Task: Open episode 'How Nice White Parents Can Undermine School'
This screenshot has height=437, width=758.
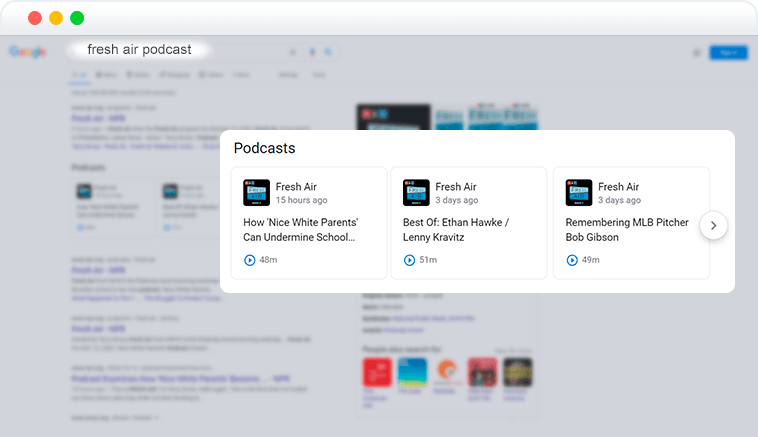Action: [301, 230]
